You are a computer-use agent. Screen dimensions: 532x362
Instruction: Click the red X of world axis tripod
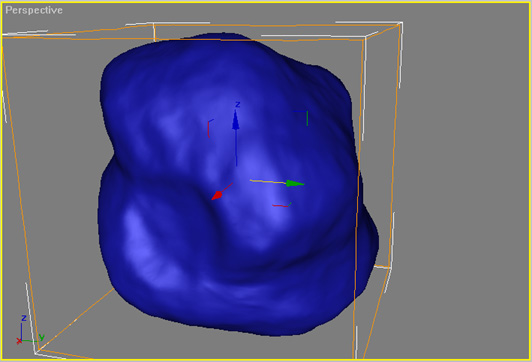(19, 341)
